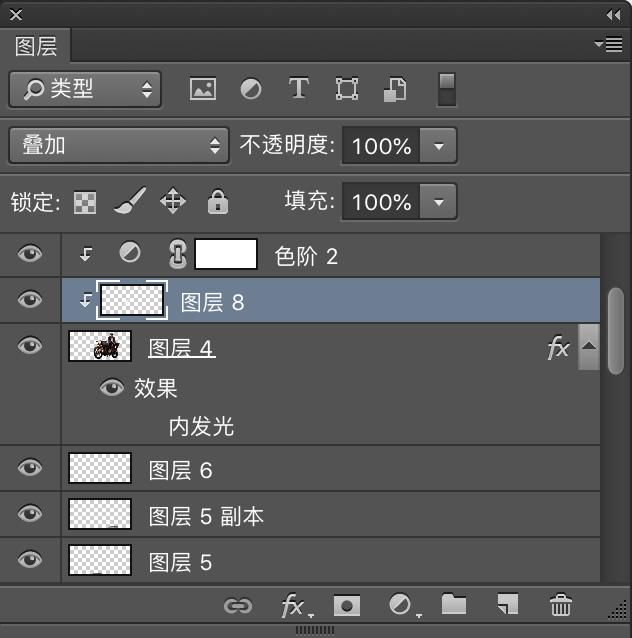
Task: Hide the 图层 5 layer
Action: tap(30, 559)
